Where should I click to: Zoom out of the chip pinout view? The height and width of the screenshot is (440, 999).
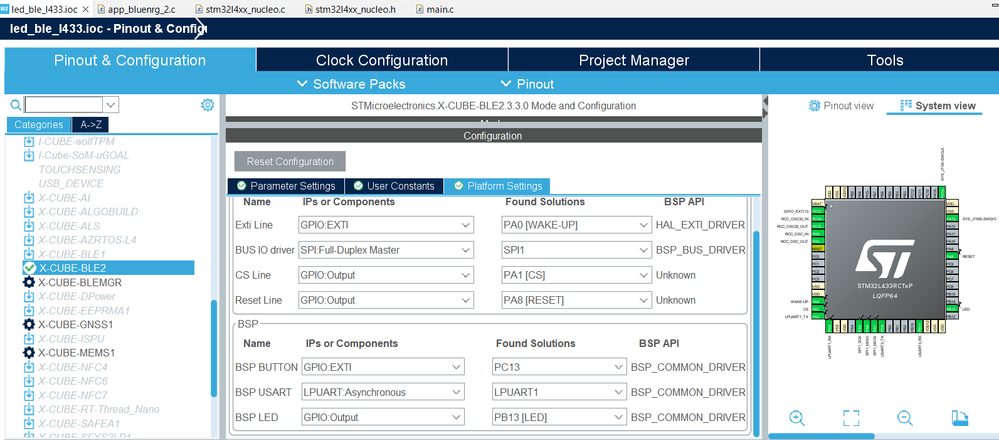click(905, 418)
